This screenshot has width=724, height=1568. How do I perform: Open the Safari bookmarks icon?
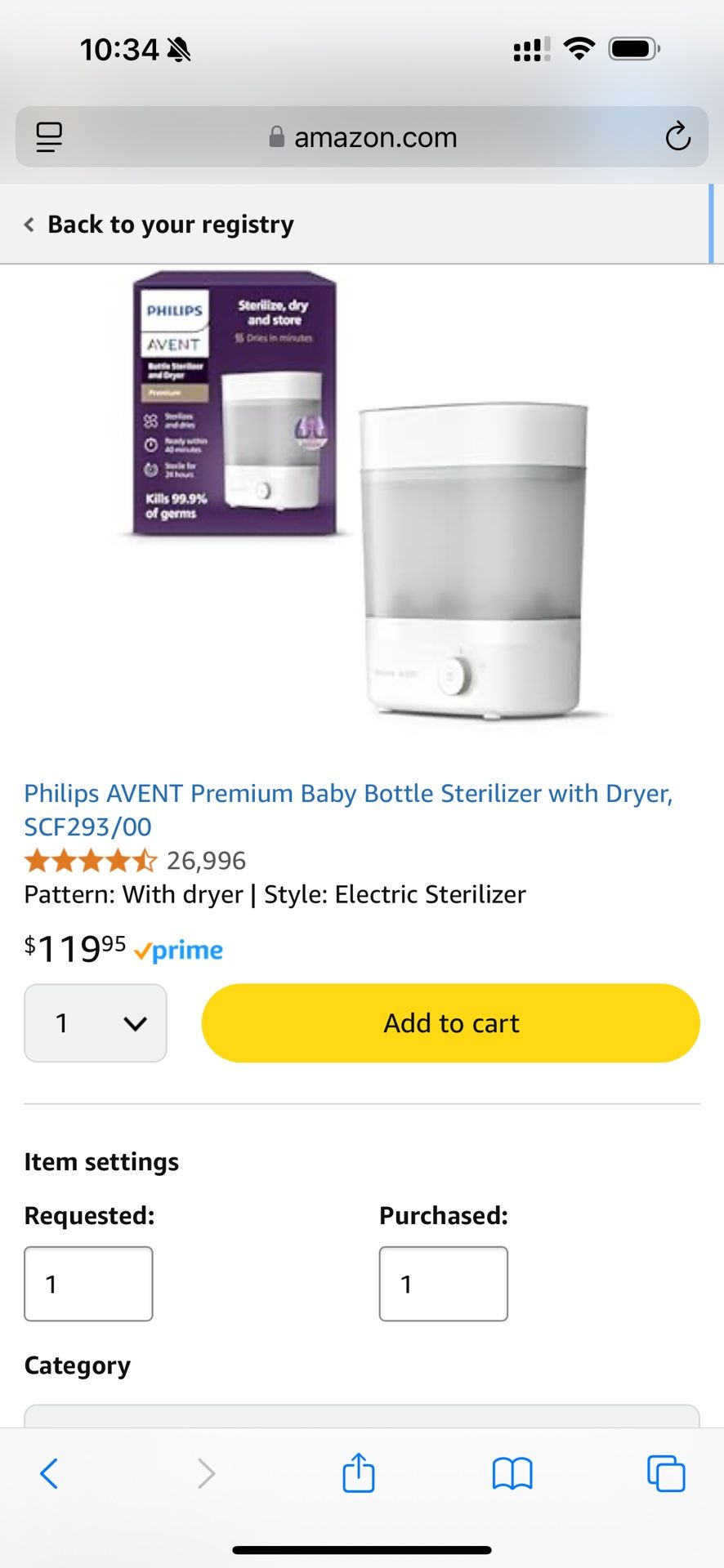click(x=512, y=1474)
